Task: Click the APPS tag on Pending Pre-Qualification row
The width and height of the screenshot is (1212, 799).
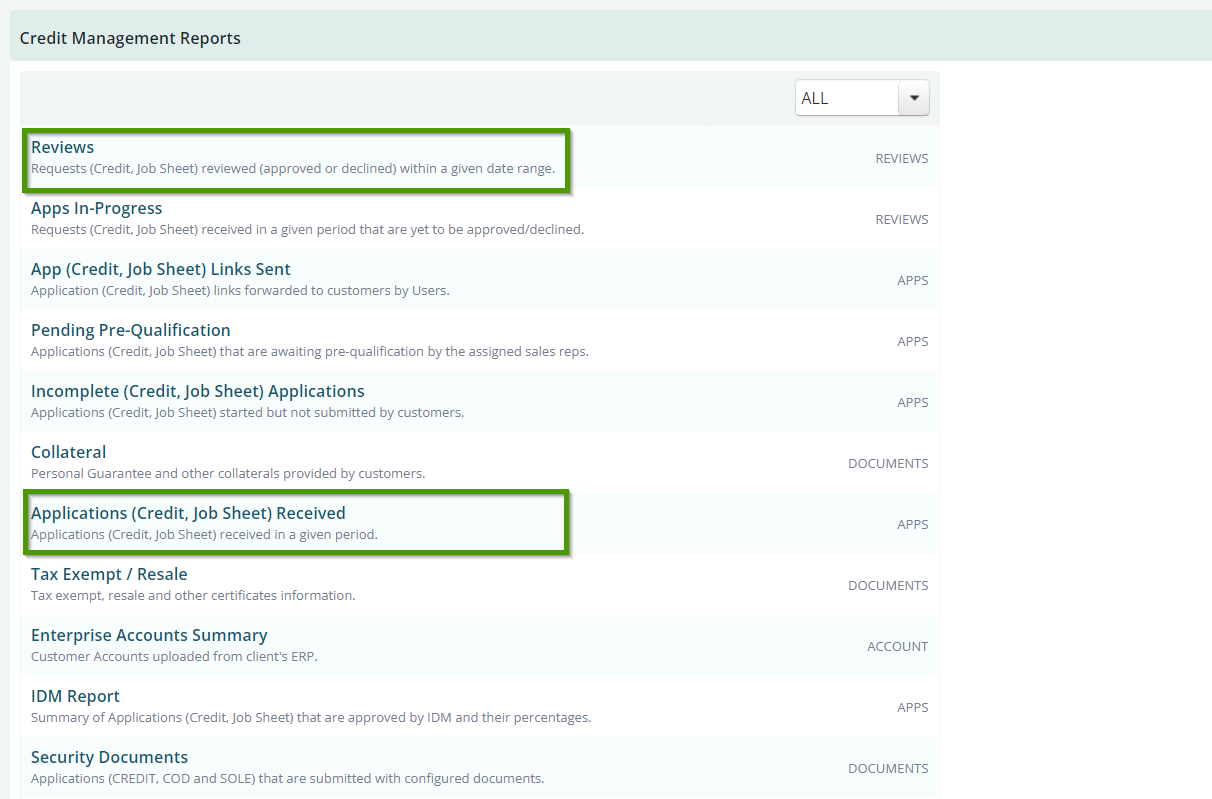Action: click(x=913, y=341)
